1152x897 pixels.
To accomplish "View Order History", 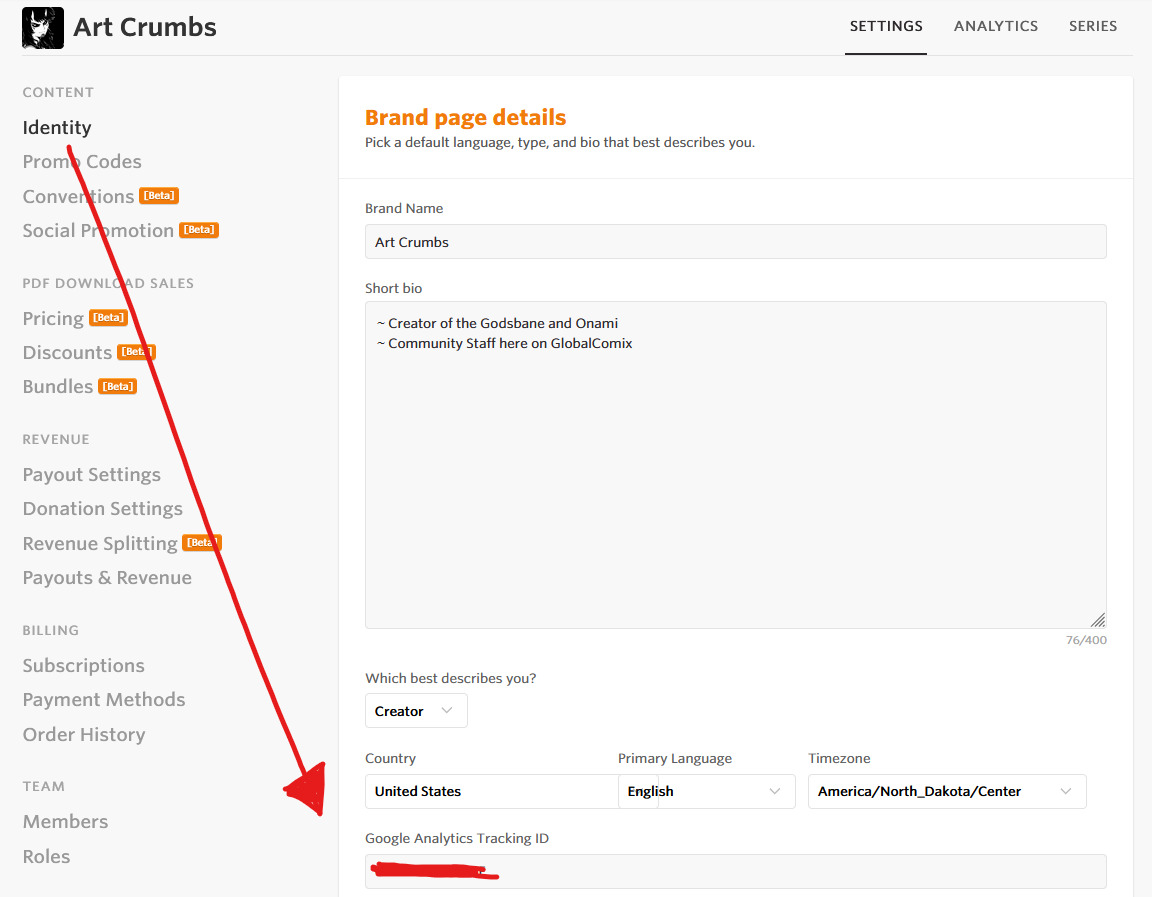I will pyautogui.click(x=84, y=735).
